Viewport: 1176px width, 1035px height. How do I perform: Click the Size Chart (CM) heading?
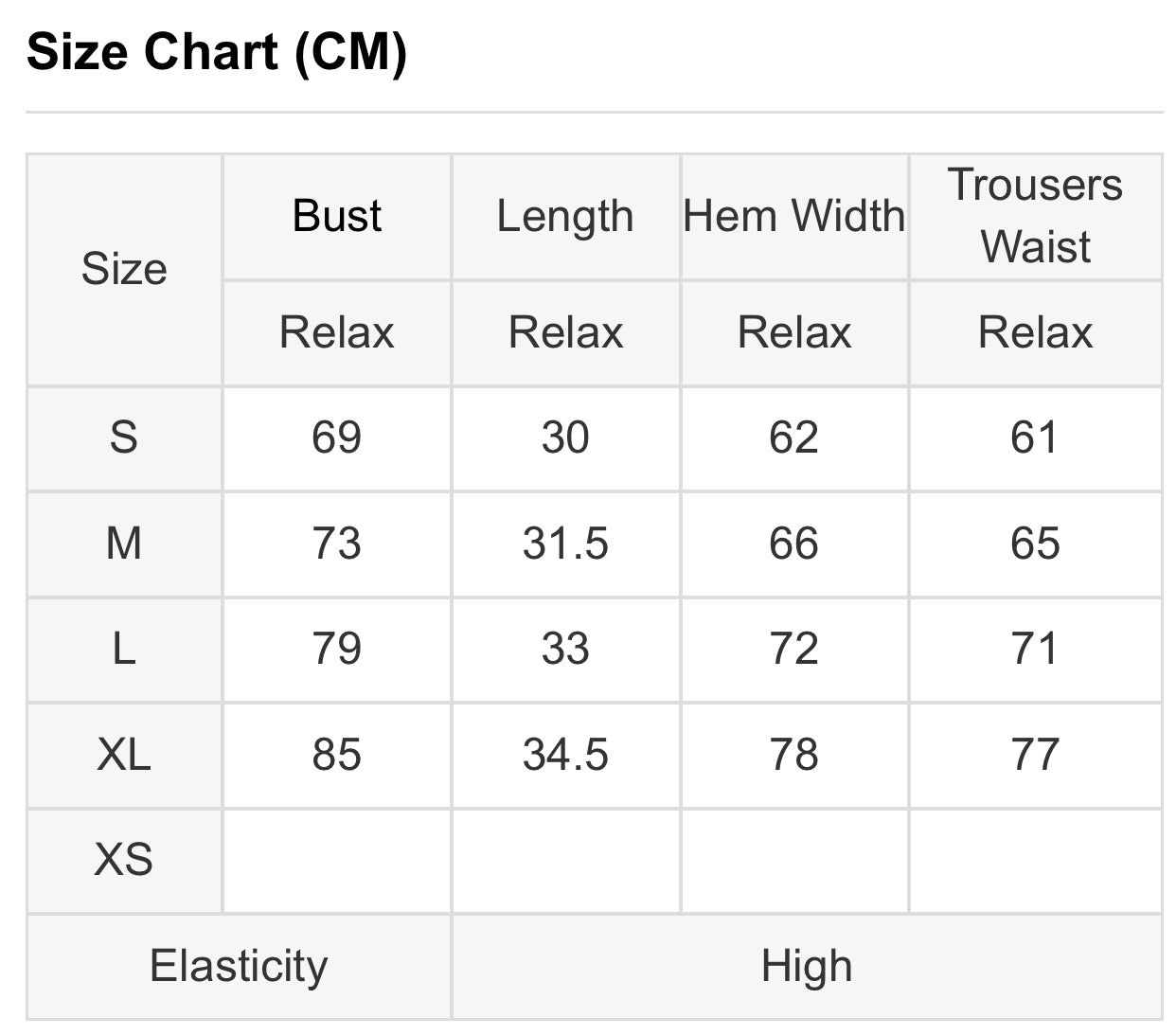(x=217, y=51)
